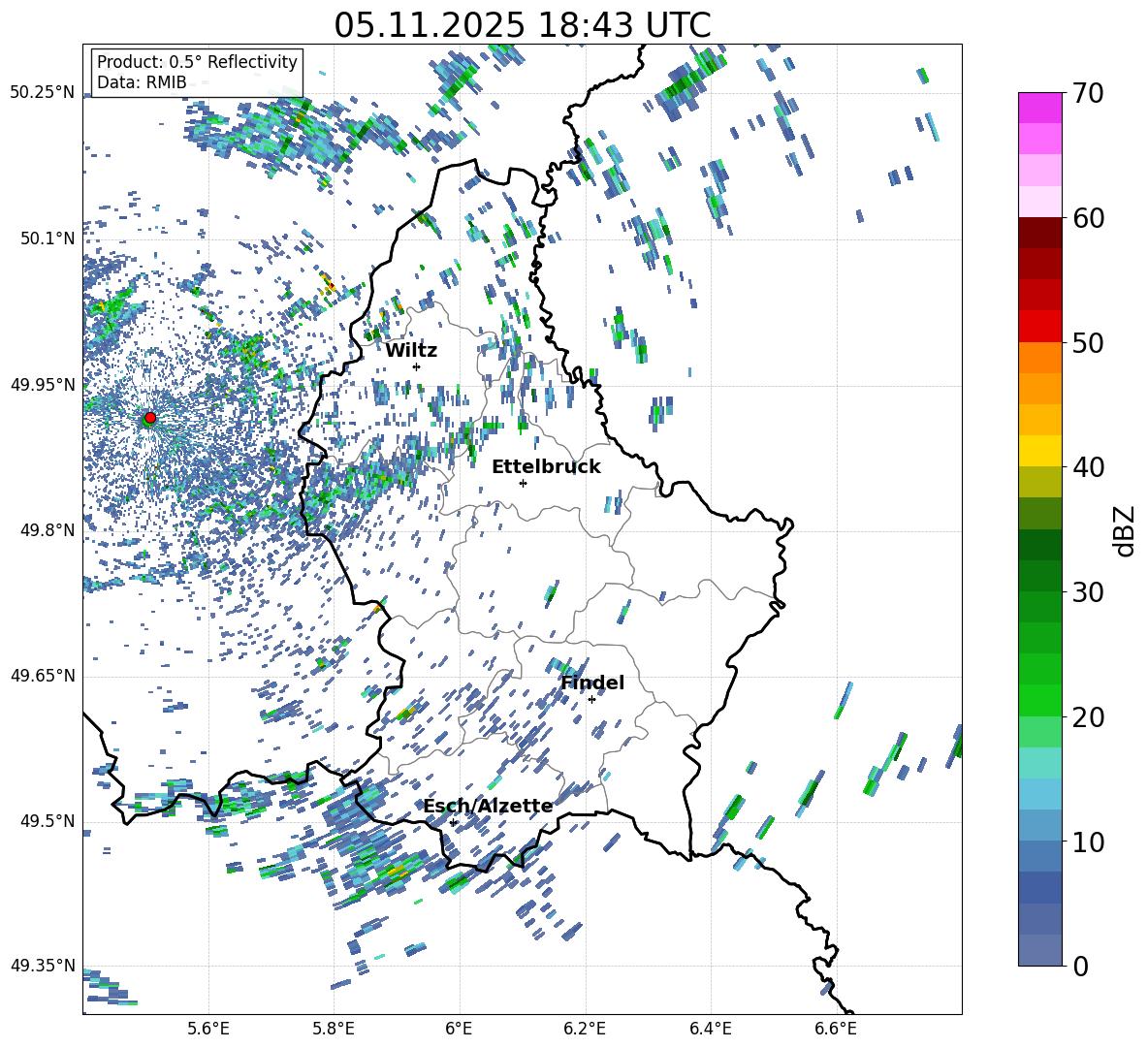Viewport: 1148px width, 1048px height.
Task: Click the Ettelbruck city label
Action: coord(546,467)
